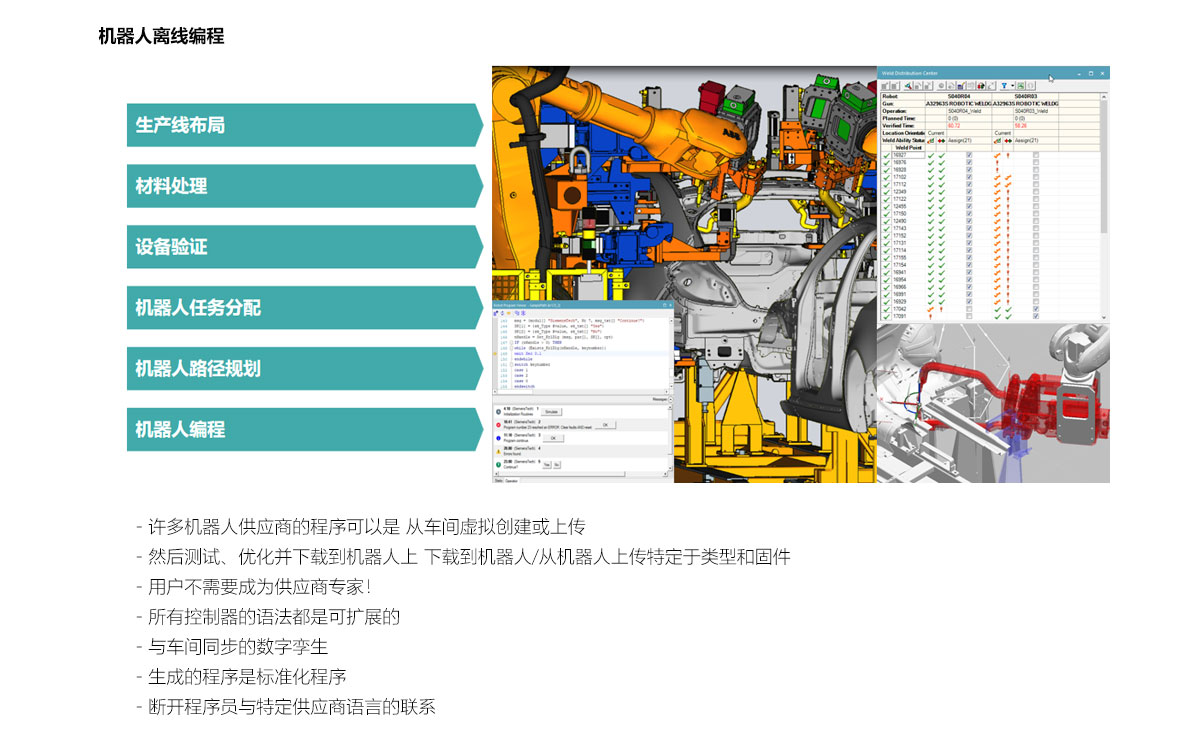Click the red error icon beside message 2
This screenshot has width=1200, height=746.
click(499, 425)
